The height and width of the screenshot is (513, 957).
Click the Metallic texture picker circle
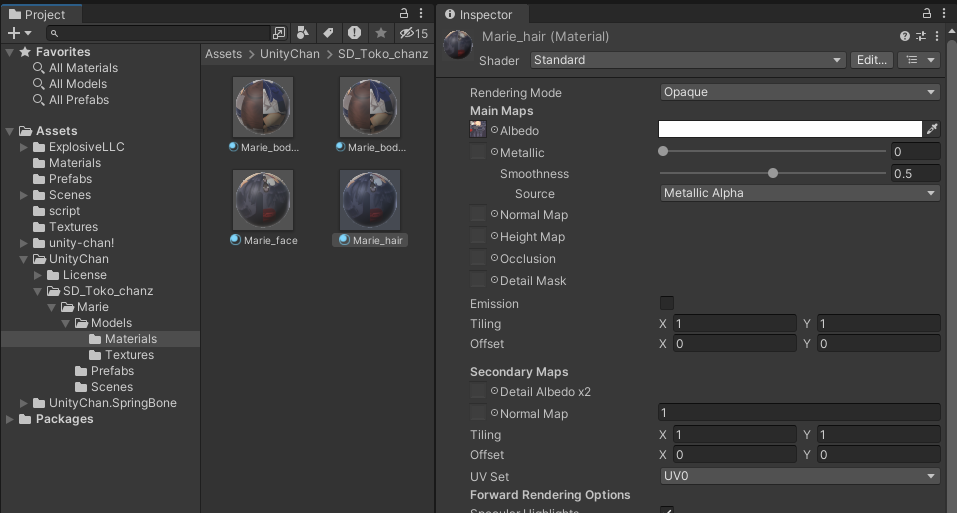(x=494, y=151)
